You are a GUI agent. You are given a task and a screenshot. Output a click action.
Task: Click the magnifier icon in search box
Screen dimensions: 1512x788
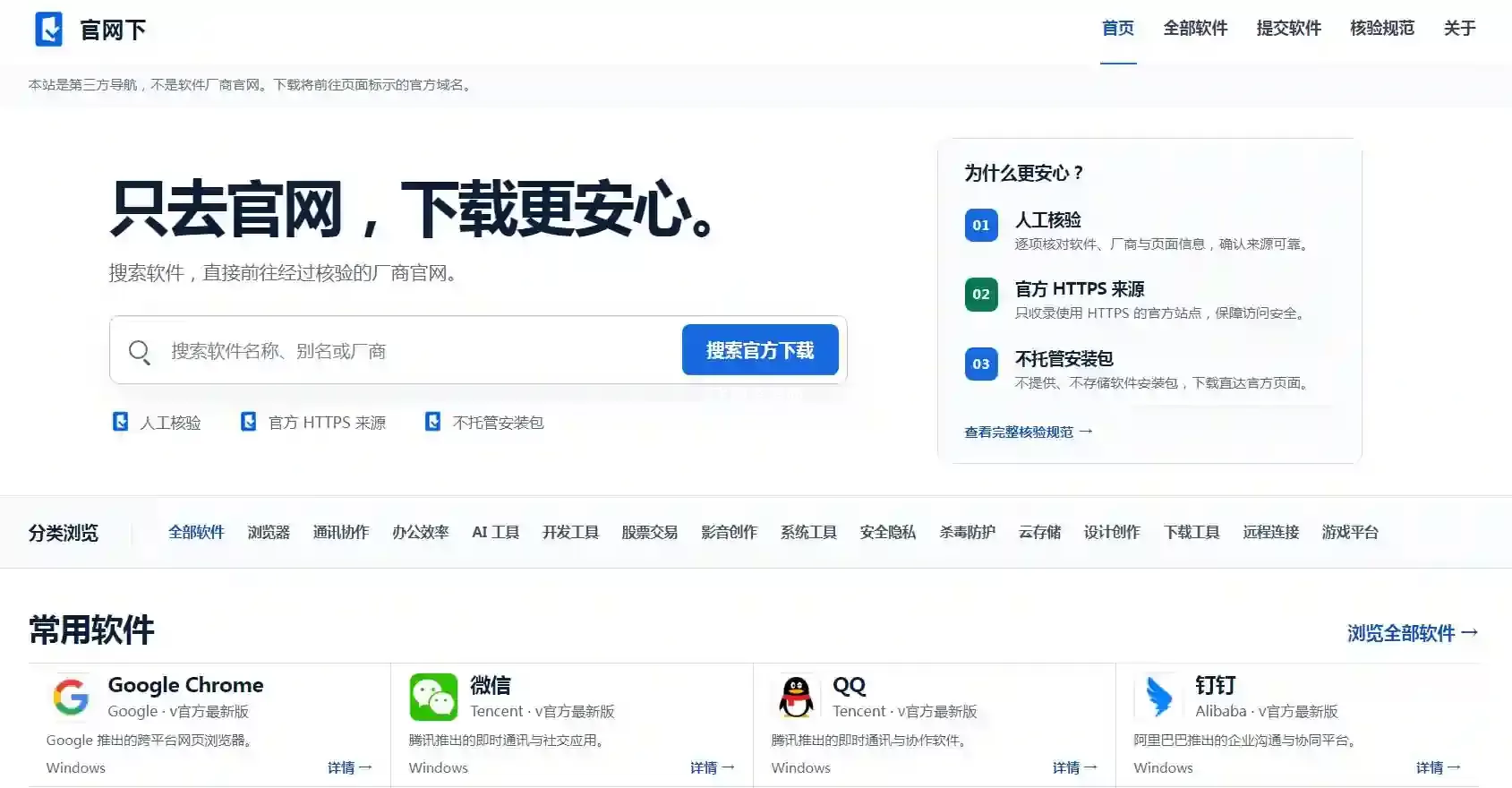[x=139, y=351]
